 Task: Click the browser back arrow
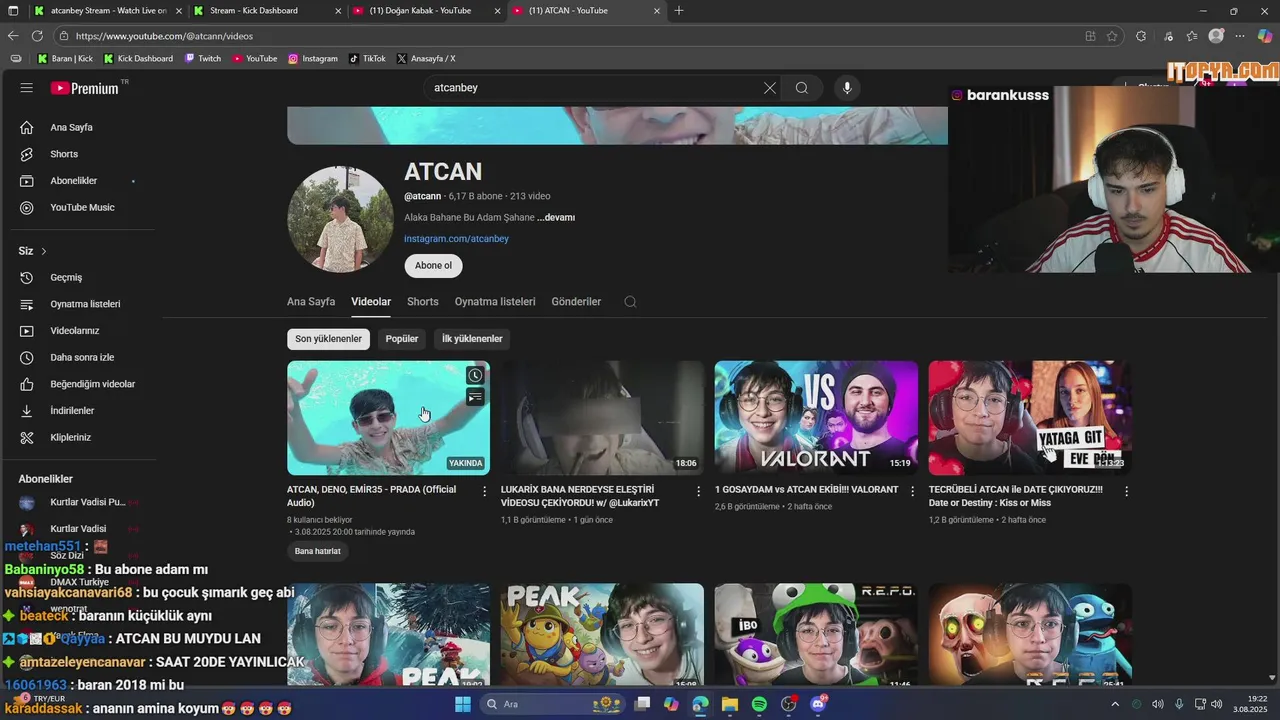click(13, 36)
